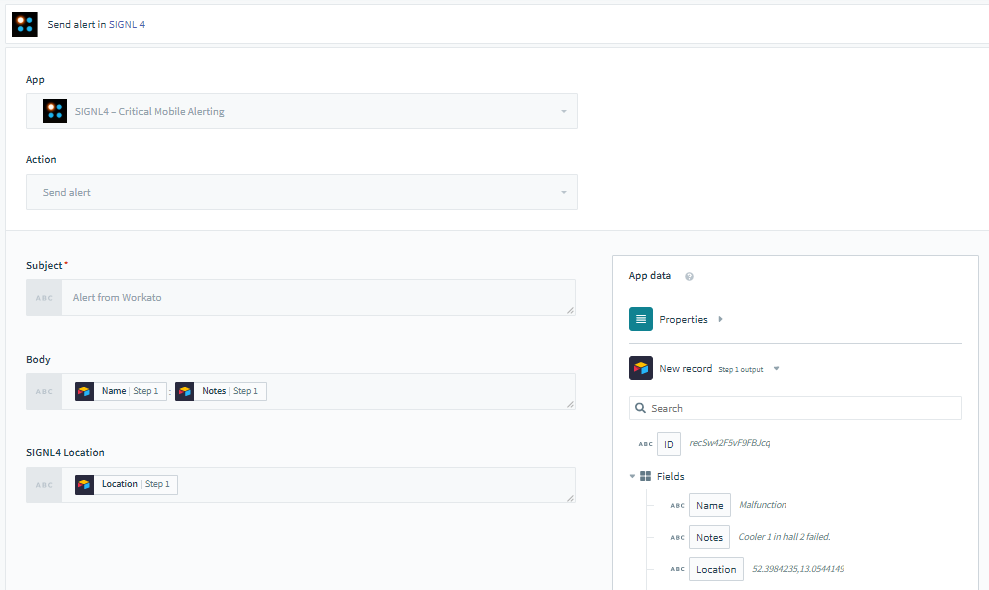Select the Location datapill in Fields

[x=716, y=569]
